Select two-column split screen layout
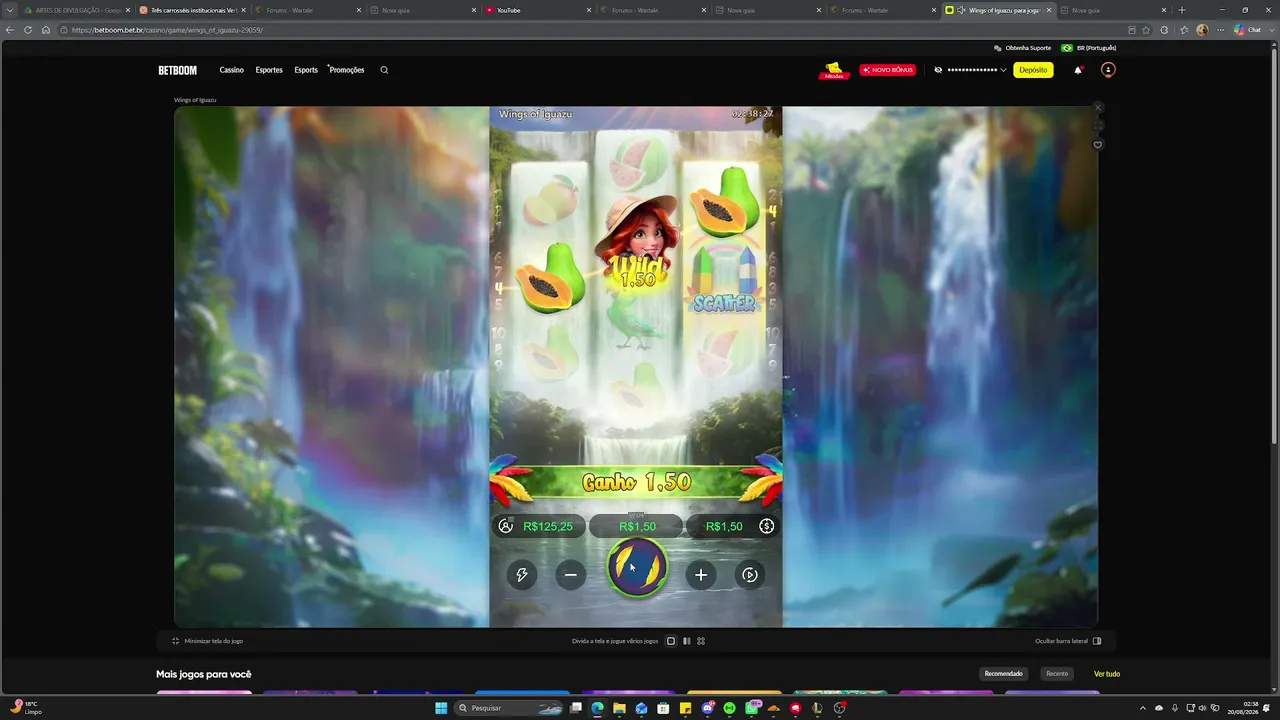 click(x=686, y=641)
